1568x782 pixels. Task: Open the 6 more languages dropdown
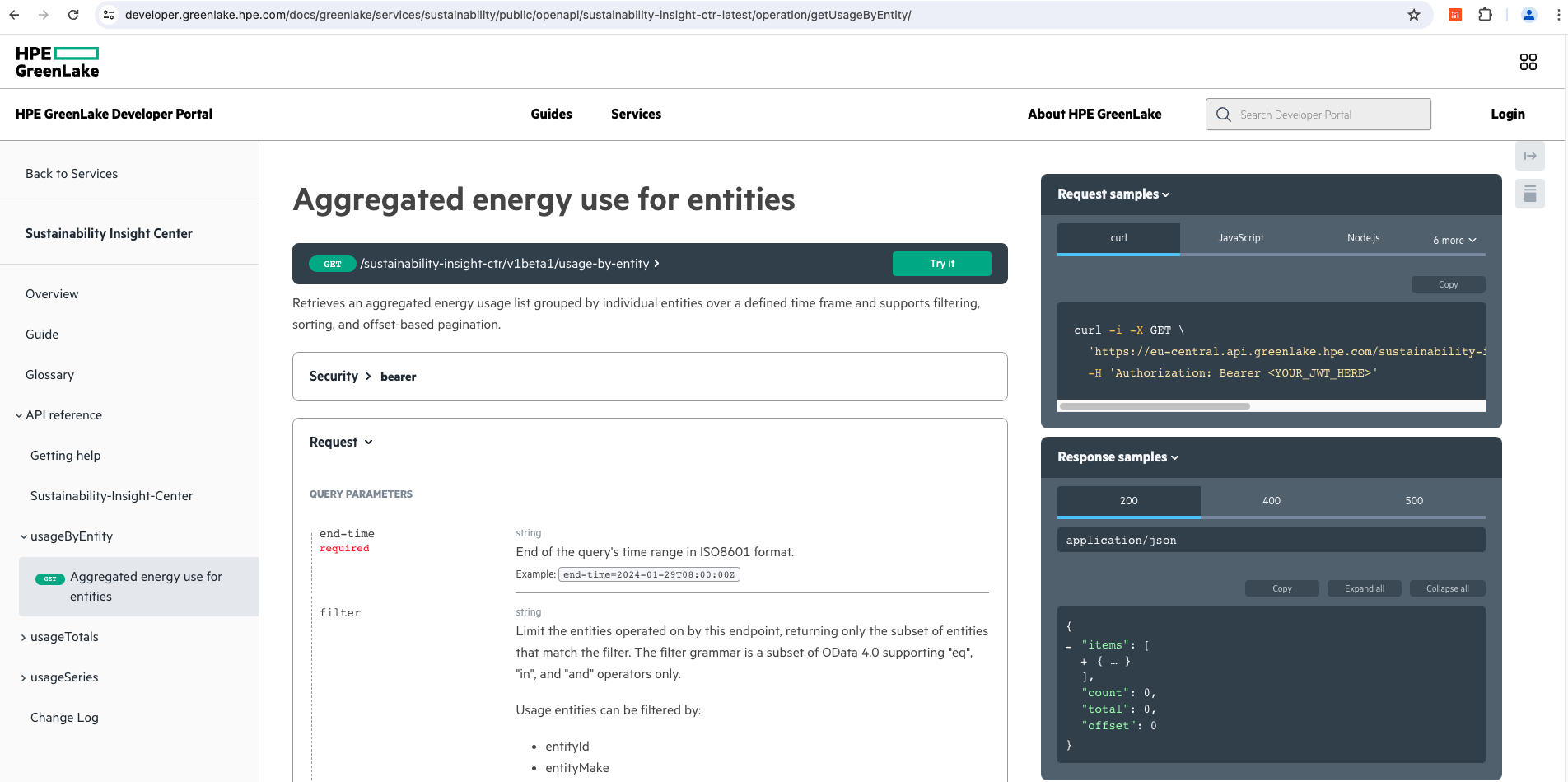point(1454,240)
